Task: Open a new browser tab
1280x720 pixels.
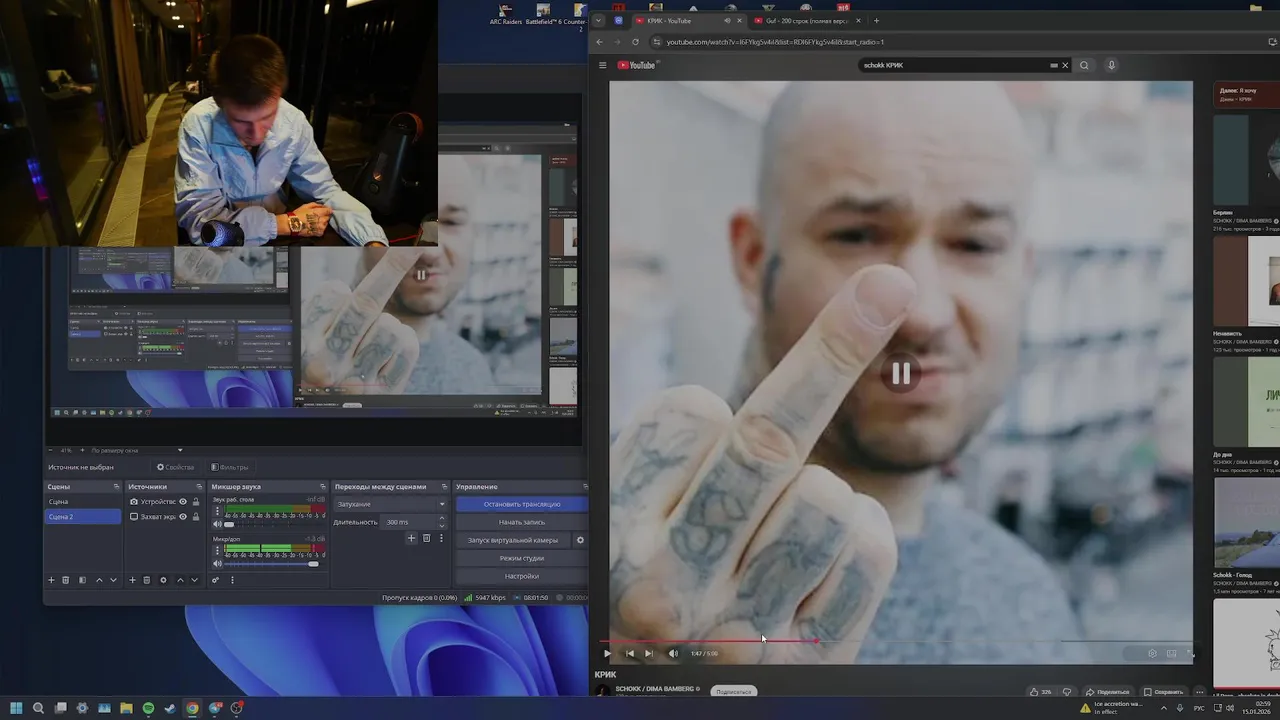Action: (x=876, y=20)
